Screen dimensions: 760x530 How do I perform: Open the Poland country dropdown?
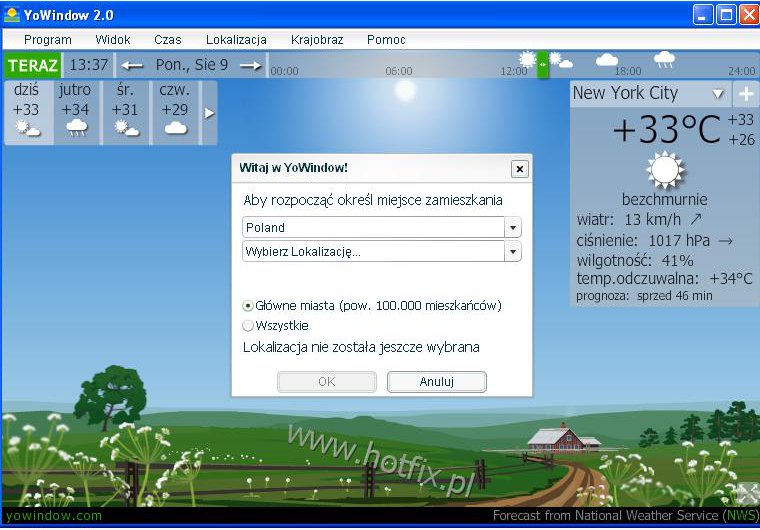(x=513, y=228)
